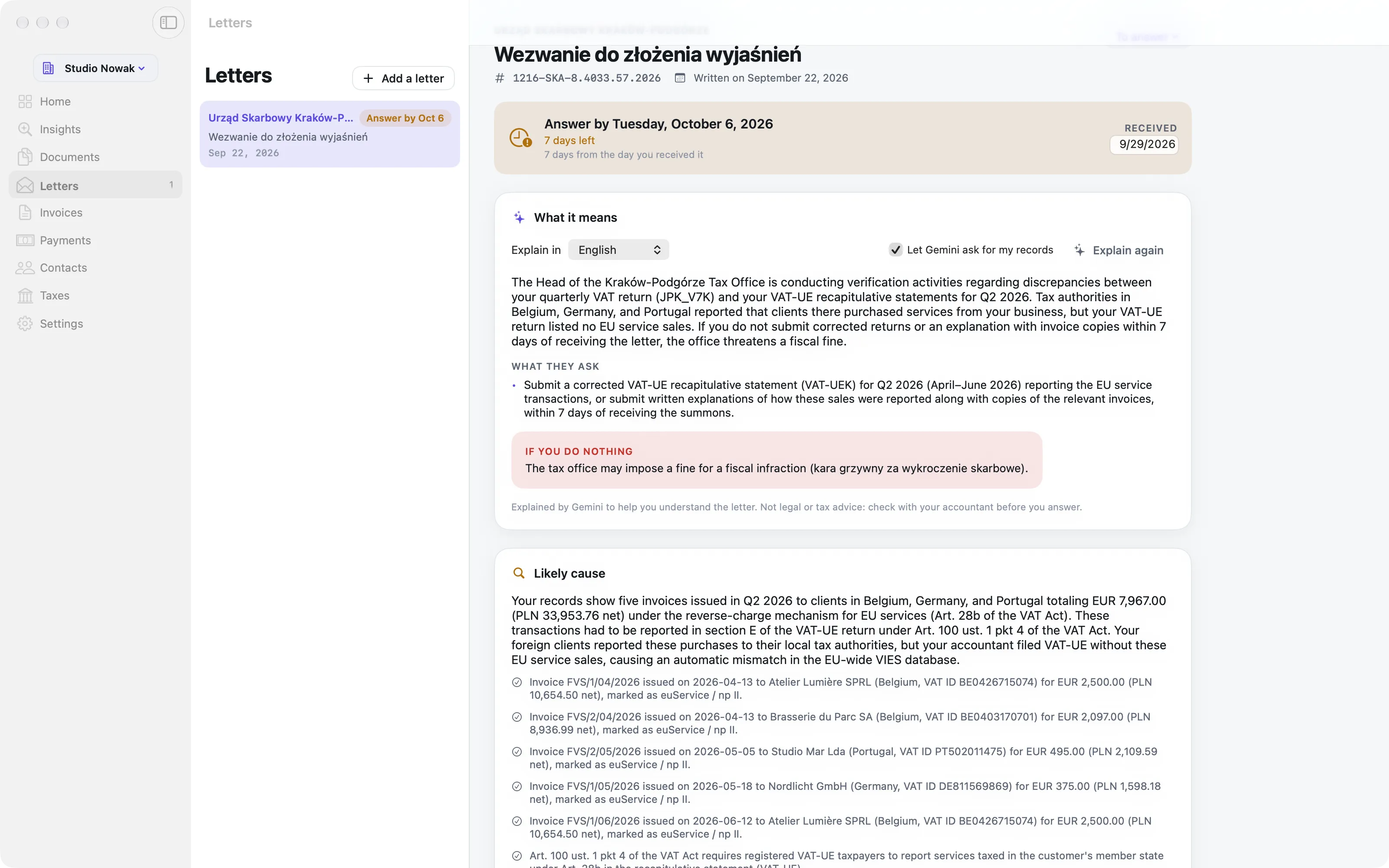Viewport: 1389px width, 868px height.
Task: Click the 7 days left text
Action: click(x=569, y=141)
